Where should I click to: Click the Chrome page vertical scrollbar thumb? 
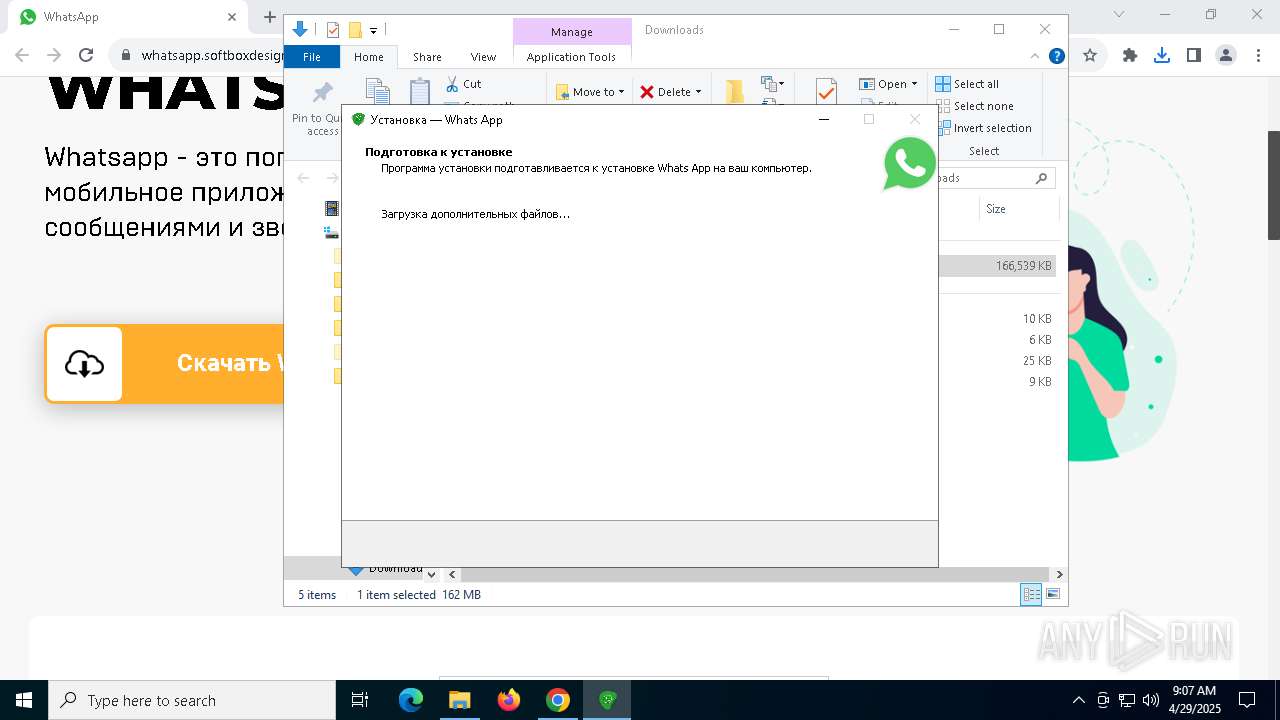click(1274, 185)
